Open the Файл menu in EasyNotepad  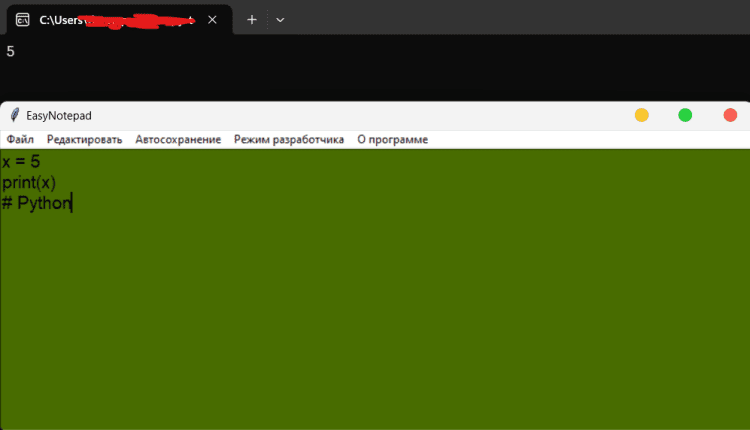20,140
